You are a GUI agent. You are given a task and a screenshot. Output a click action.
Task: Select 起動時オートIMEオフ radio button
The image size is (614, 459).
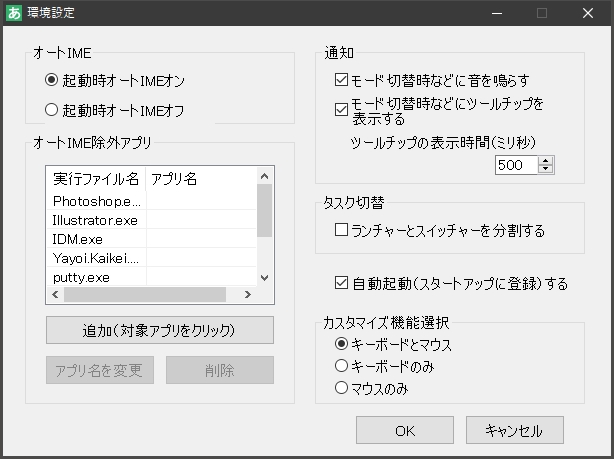click(52, 108)
